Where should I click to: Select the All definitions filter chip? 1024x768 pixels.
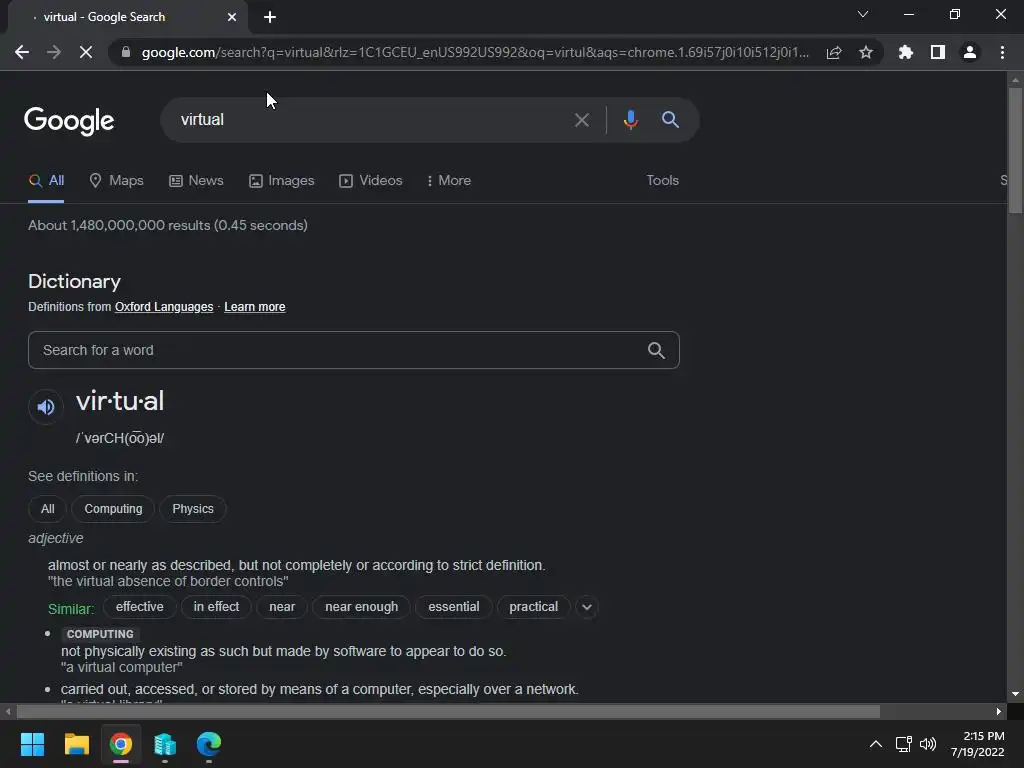[x=47, y=509]
